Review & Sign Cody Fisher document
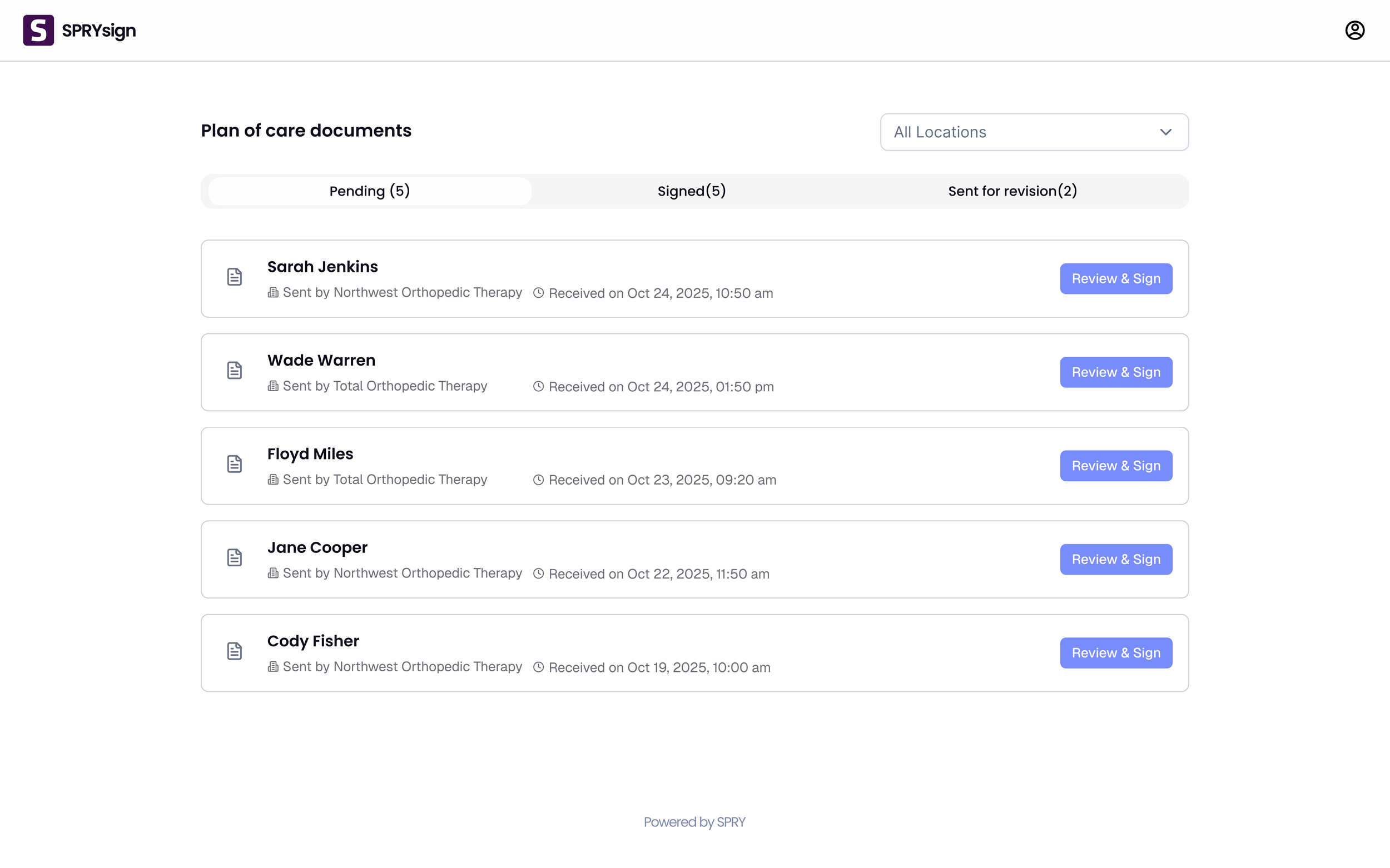The width and height of the screenshot is (1390, 868). 1116,654
